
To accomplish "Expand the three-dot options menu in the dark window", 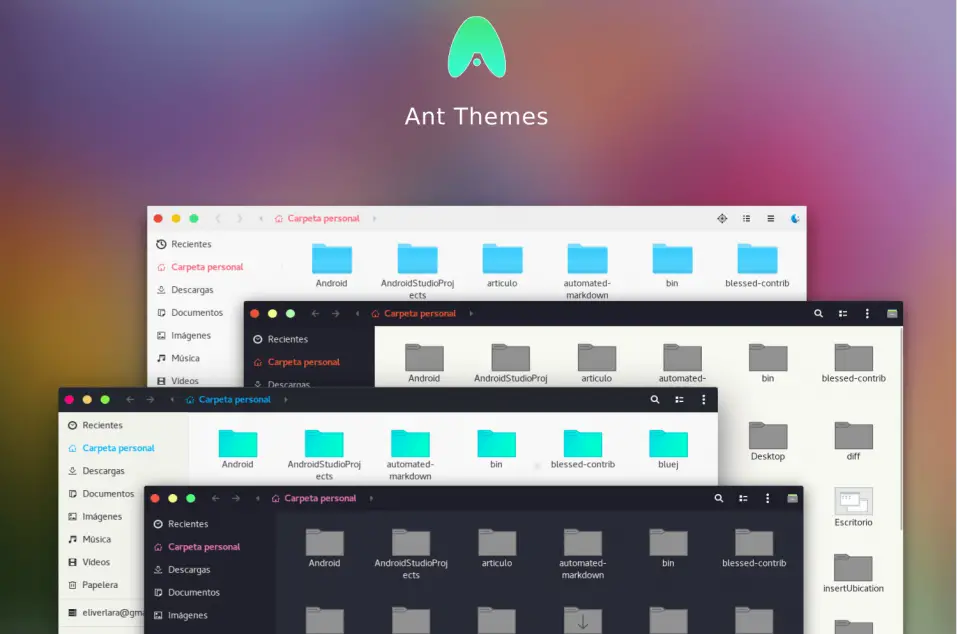I will 866,313.
